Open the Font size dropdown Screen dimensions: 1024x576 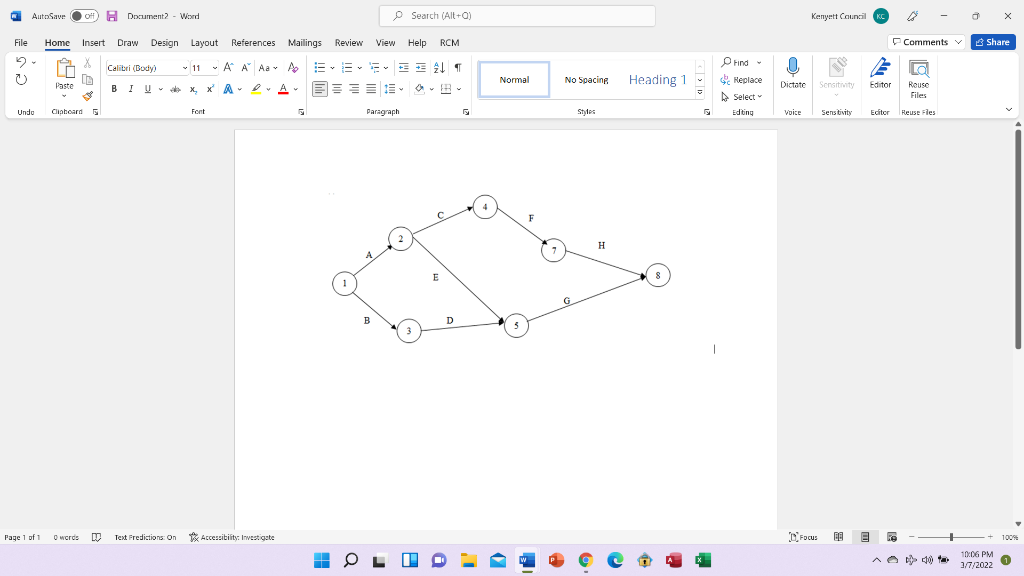pos(214,68)
